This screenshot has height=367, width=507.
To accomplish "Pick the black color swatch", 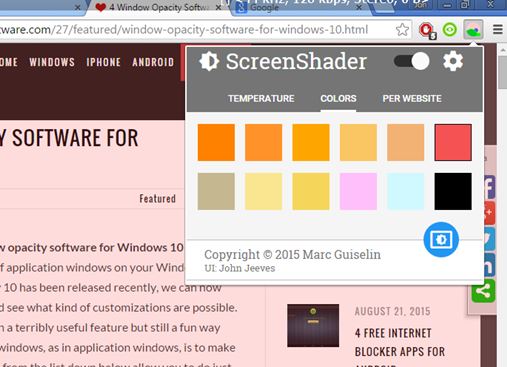I will [453, 191].
